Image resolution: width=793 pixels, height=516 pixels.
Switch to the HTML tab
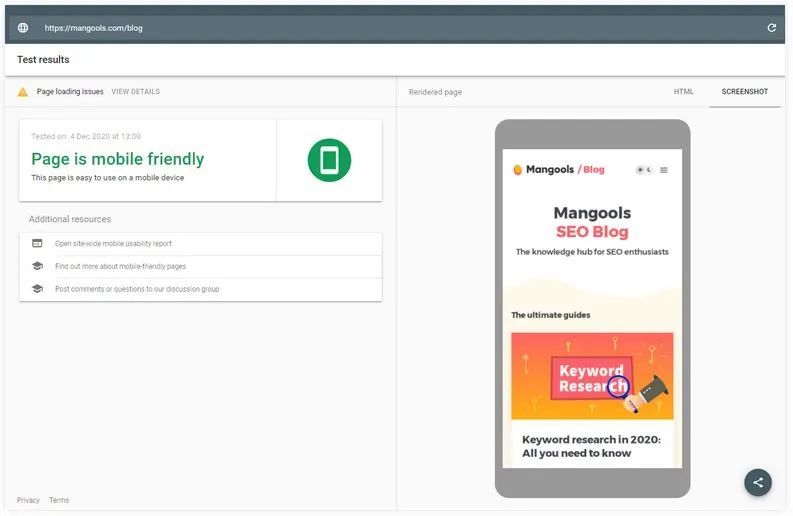pyautogui.click(x=683, y=92)
